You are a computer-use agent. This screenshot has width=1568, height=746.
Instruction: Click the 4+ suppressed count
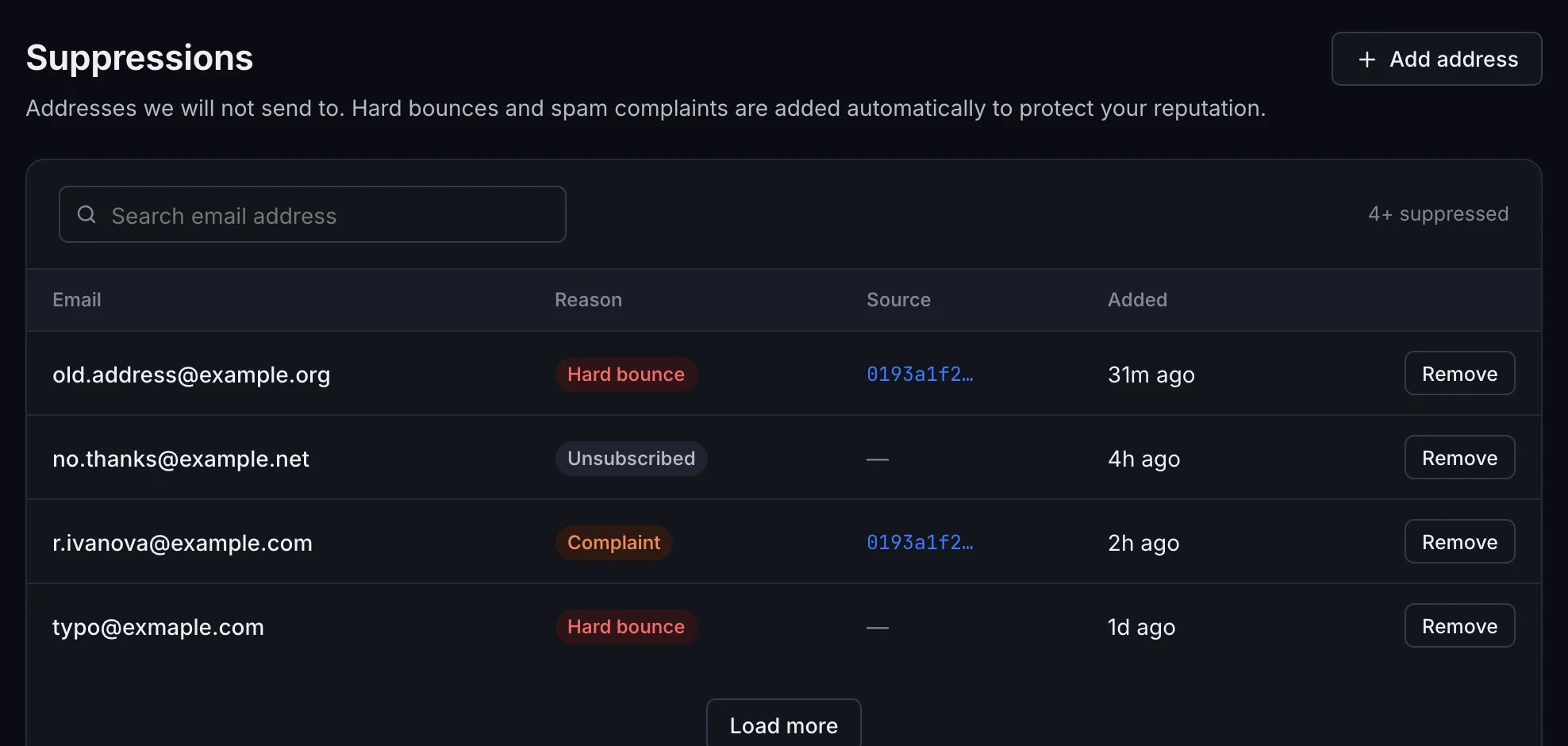pos(1438,213)
